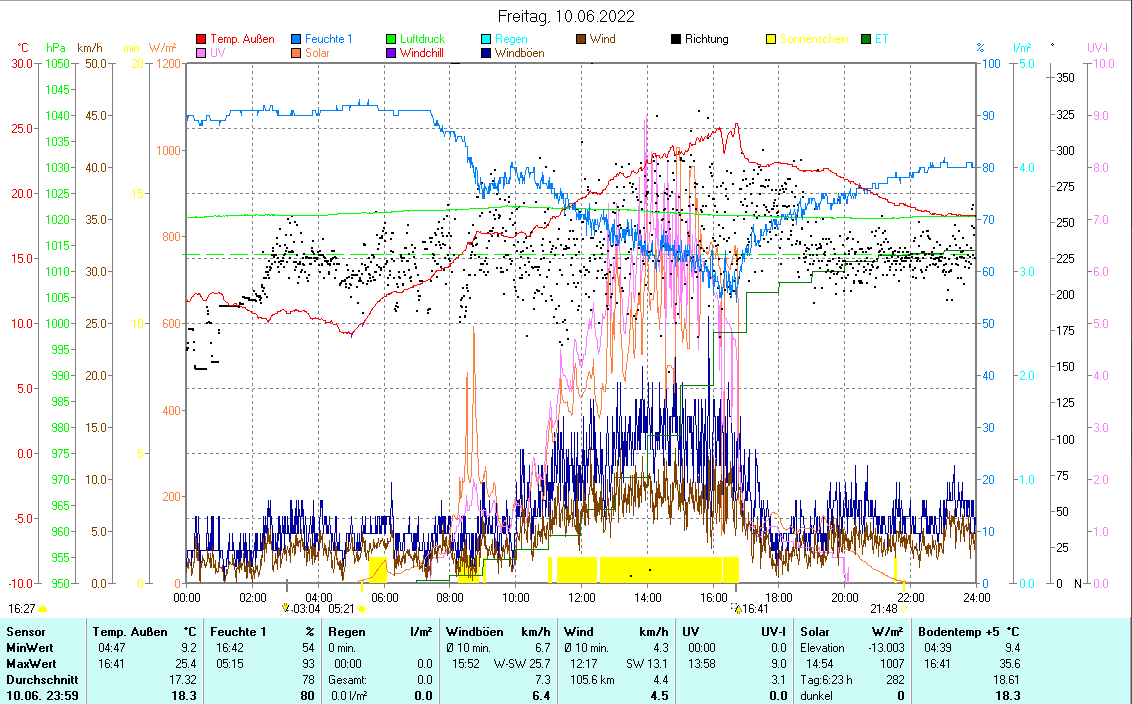Image resolution: width=1132 pixels, height=704 pixels.
Task: Select the 'Luftdruck' legend label
Action: click(422, 39)
